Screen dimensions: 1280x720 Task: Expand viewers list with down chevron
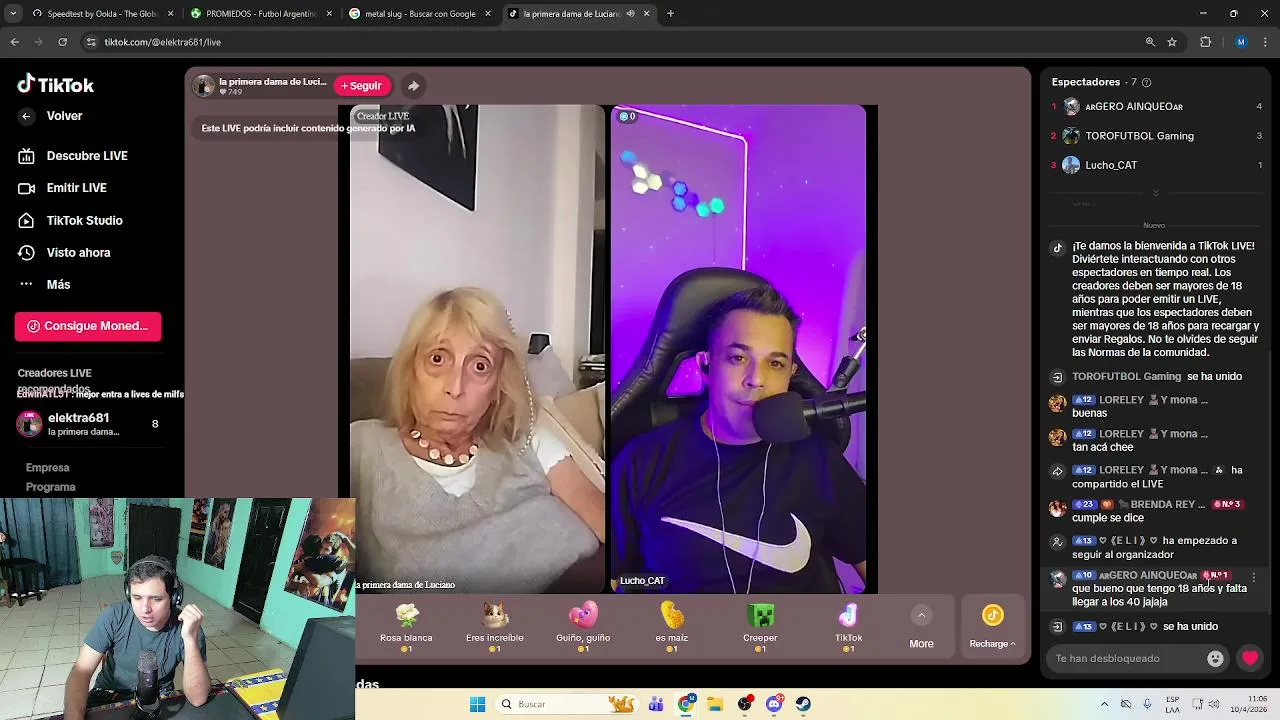click(x=1155, y=193)
